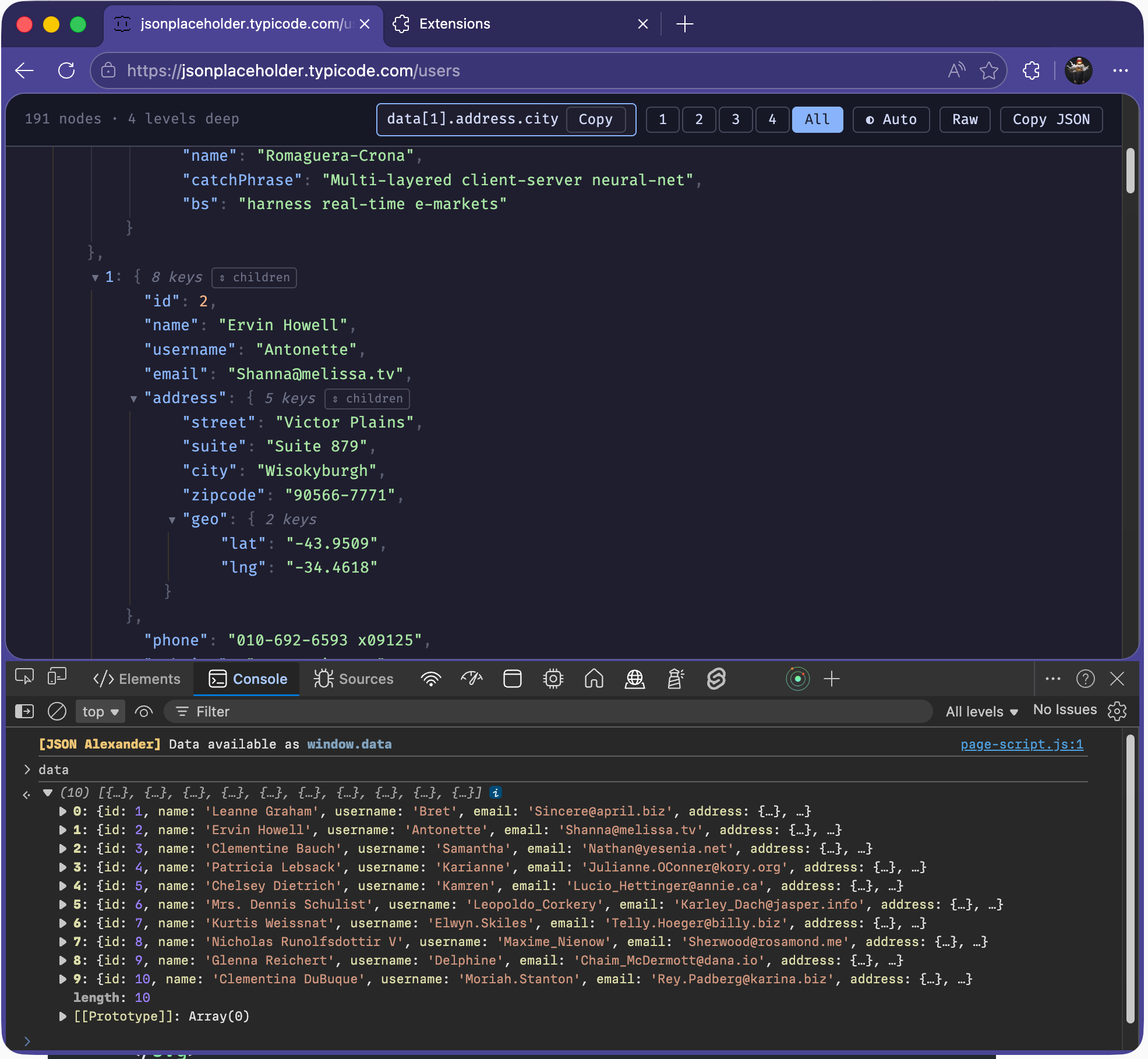The width and height of the screenshot is (1148, 1059).
Task: Open the page-script.js:1 link
Action: [x=1022, y=744]
